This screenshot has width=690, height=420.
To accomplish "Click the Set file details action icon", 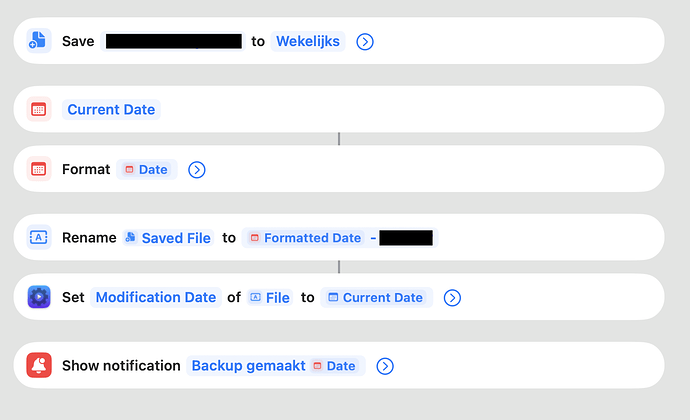I will point(39,297).
